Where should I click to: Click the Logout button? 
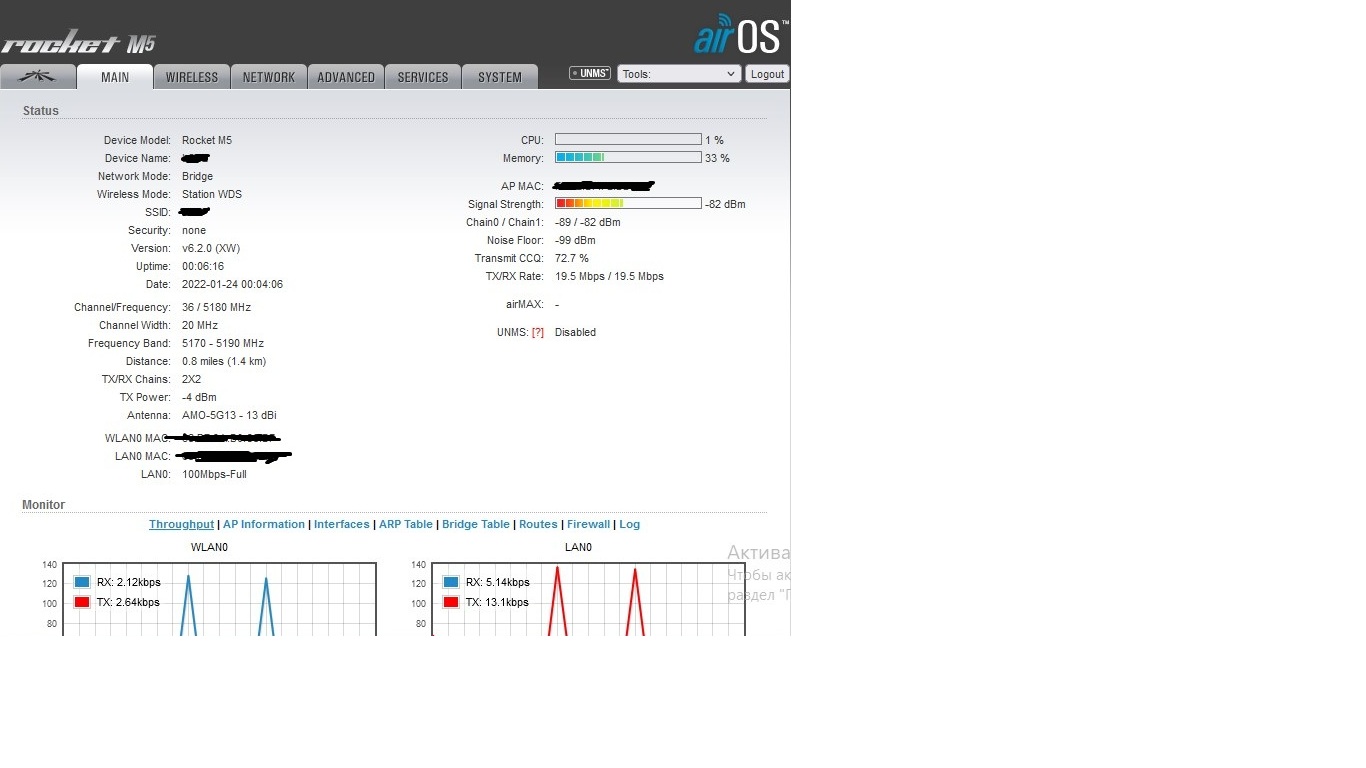767,74
